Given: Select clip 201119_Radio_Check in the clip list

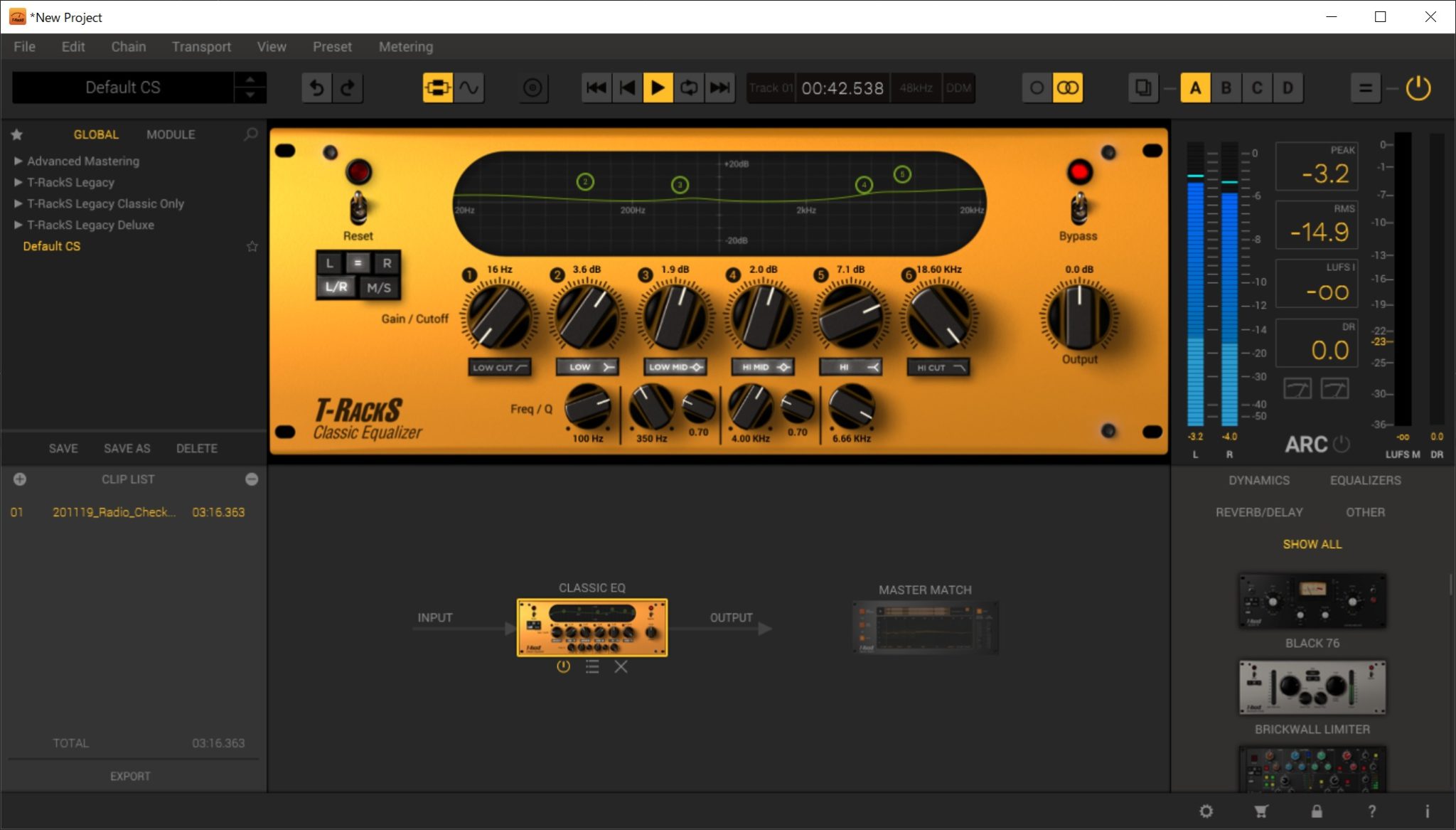Looking at the screenshot, I should [115, 511].
